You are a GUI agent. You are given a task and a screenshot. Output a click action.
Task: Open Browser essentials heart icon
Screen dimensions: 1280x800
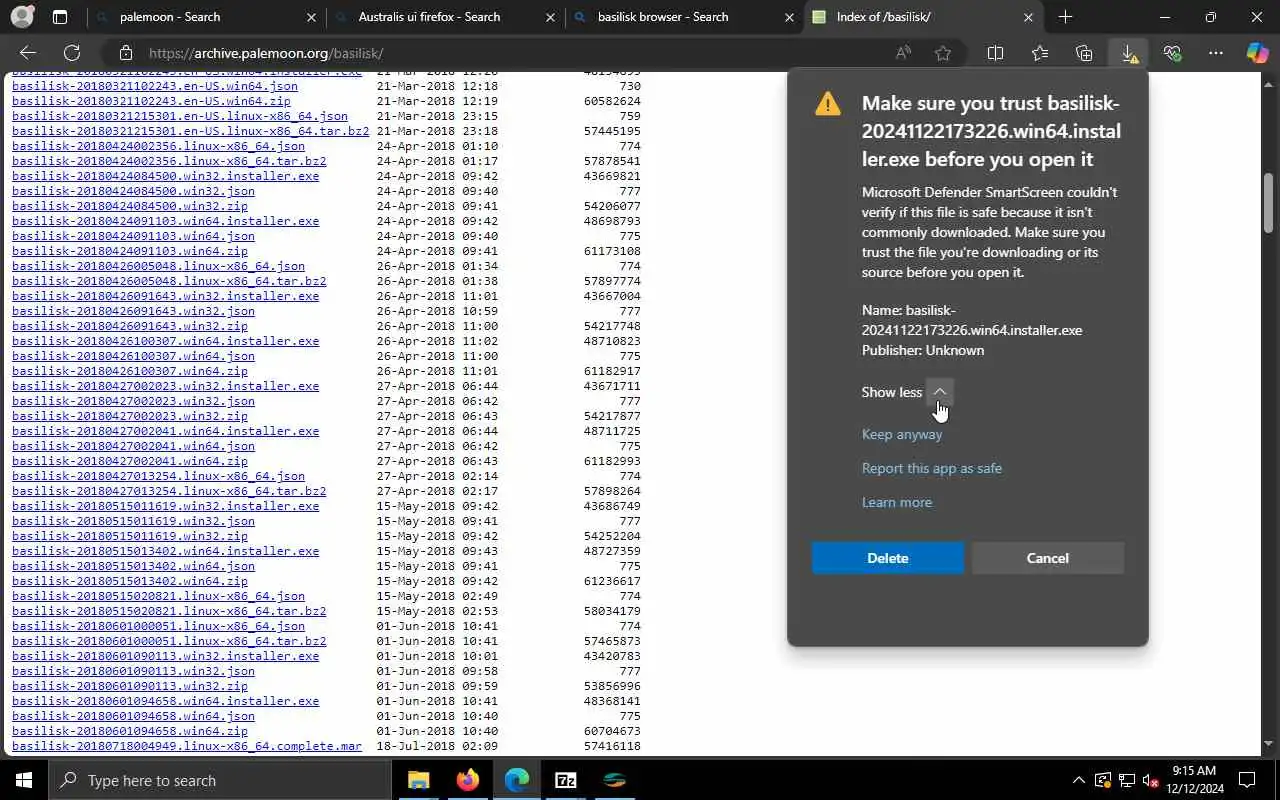[x=1172, y=53]
